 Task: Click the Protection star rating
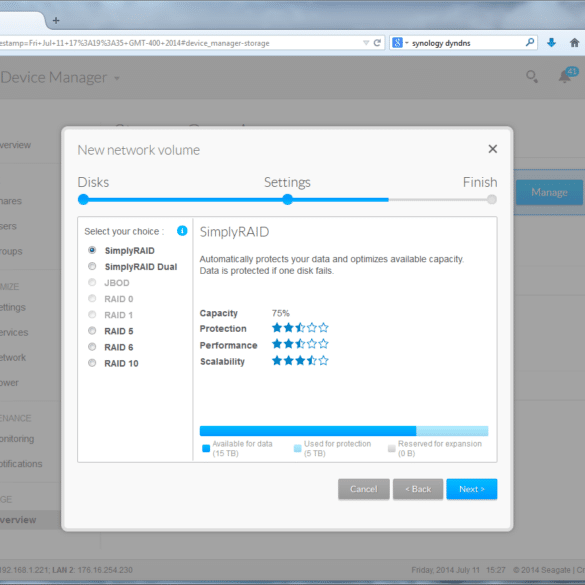300,328
